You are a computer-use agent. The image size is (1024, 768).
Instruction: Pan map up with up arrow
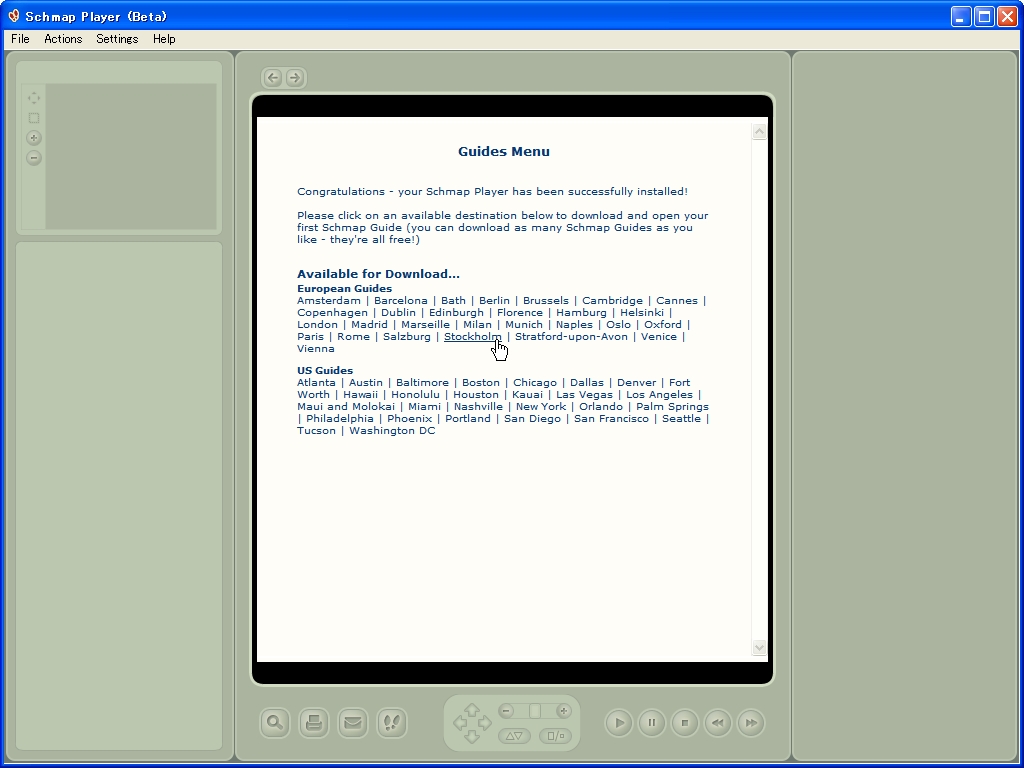(x=472, y=710)
